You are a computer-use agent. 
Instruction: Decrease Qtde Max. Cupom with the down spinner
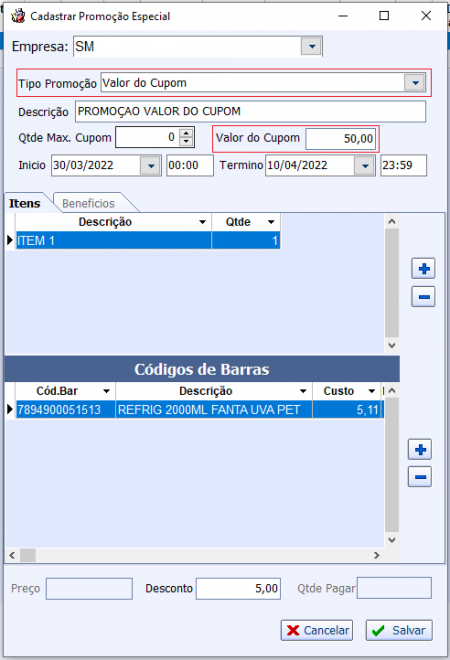pos(186,142)
